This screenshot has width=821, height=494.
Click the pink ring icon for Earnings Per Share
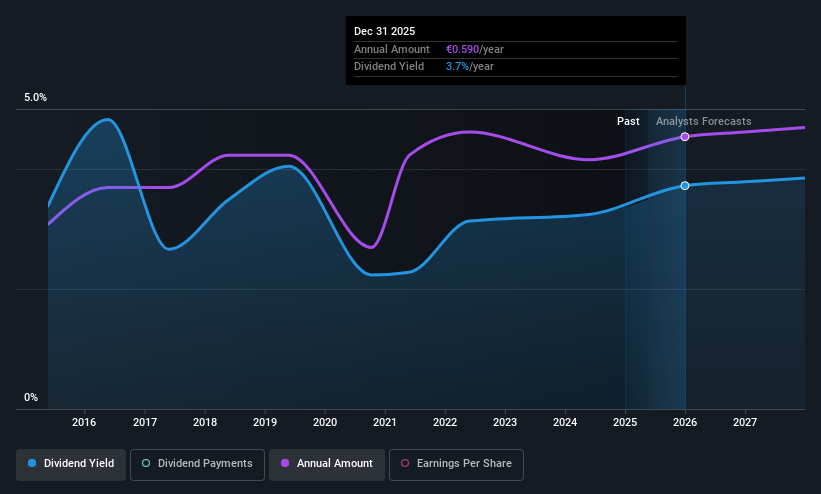405,463
